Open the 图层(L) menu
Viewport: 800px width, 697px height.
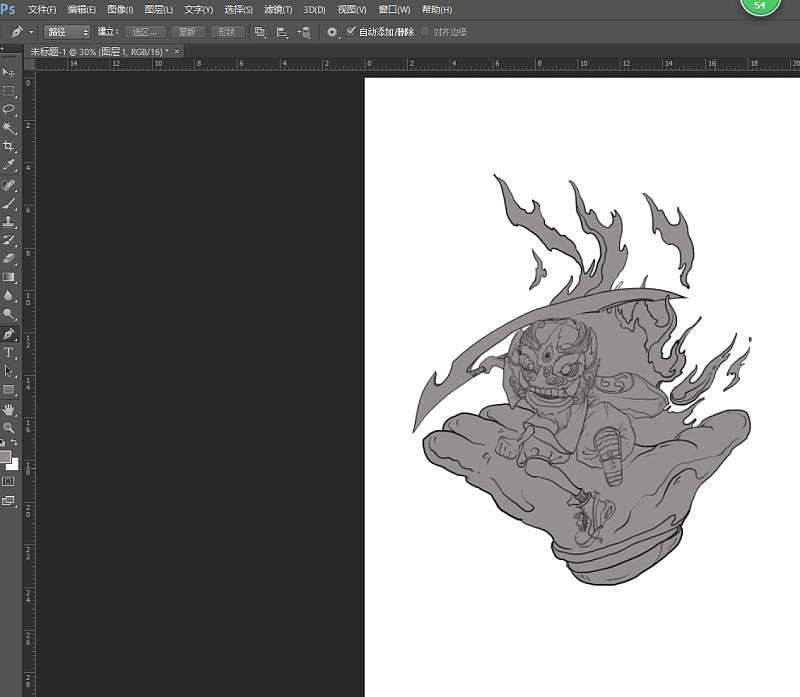(x=159, y=9)
